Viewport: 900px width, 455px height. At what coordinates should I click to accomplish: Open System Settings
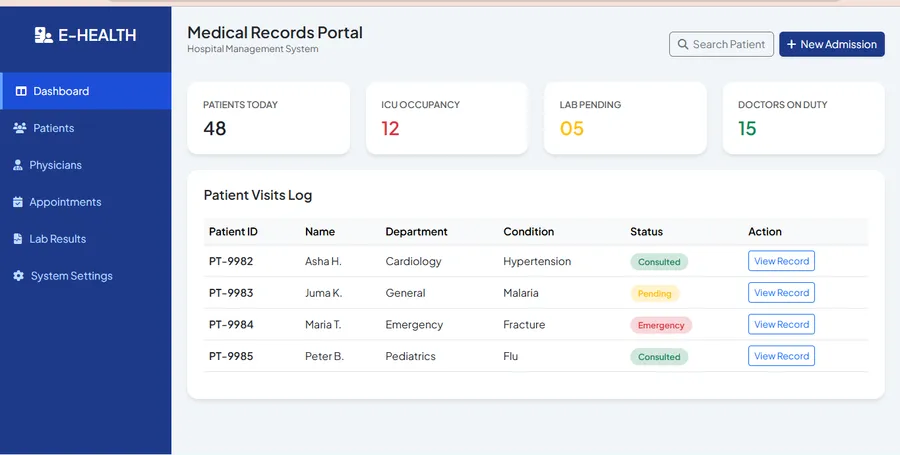pos(86,276)
